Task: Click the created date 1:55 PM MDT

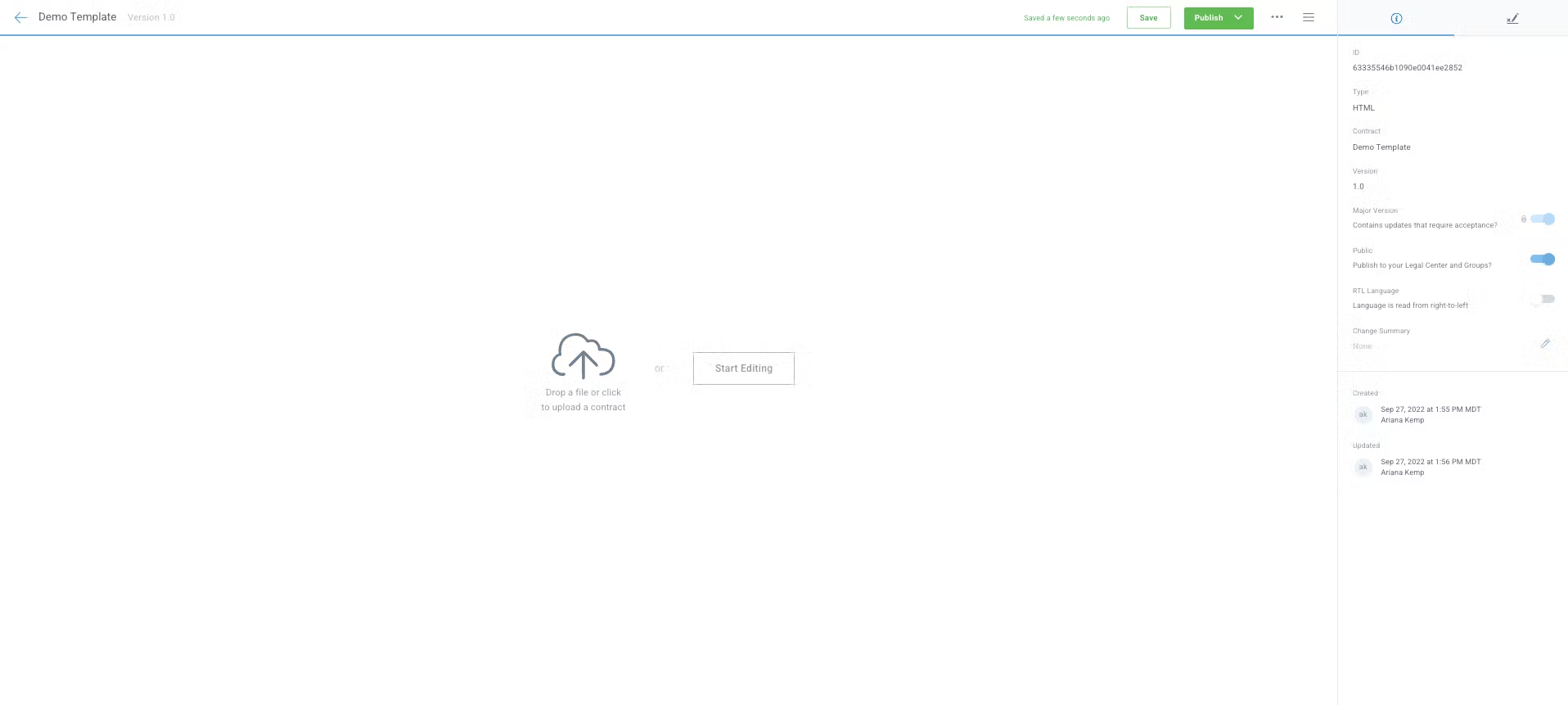Action: pos(1431,409)
